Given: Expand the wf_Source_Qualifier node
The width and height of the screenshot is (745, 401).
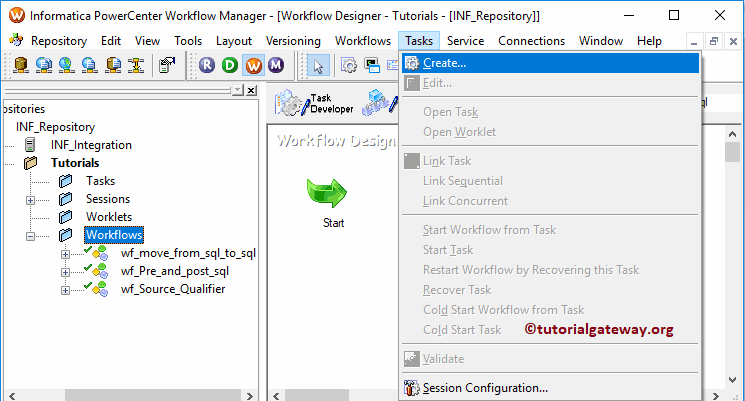Looking at the screenshot, I should pyautogui.click(x=66, y=290).
